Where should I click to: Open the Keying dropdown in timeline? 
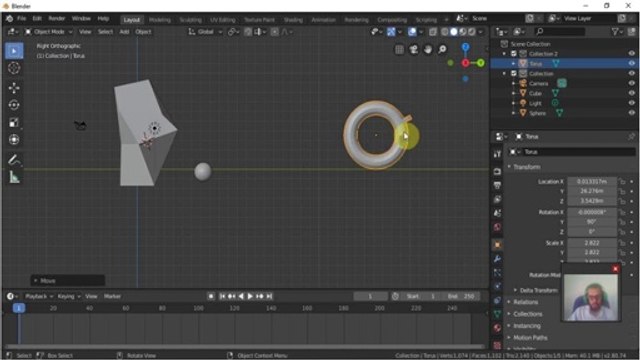point(69,296)
